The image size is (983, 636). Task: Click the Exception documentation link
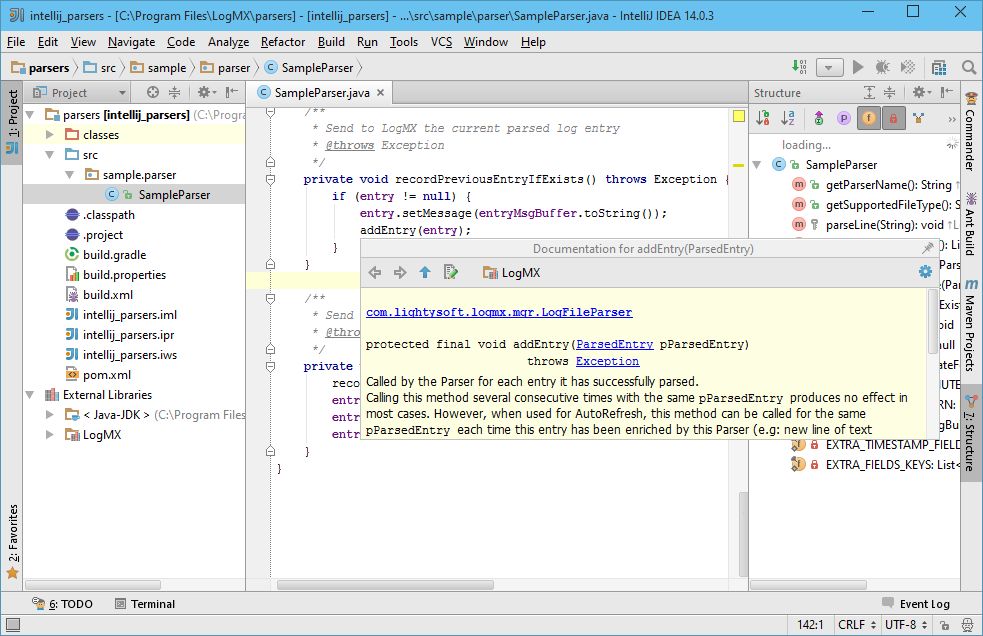607,361
